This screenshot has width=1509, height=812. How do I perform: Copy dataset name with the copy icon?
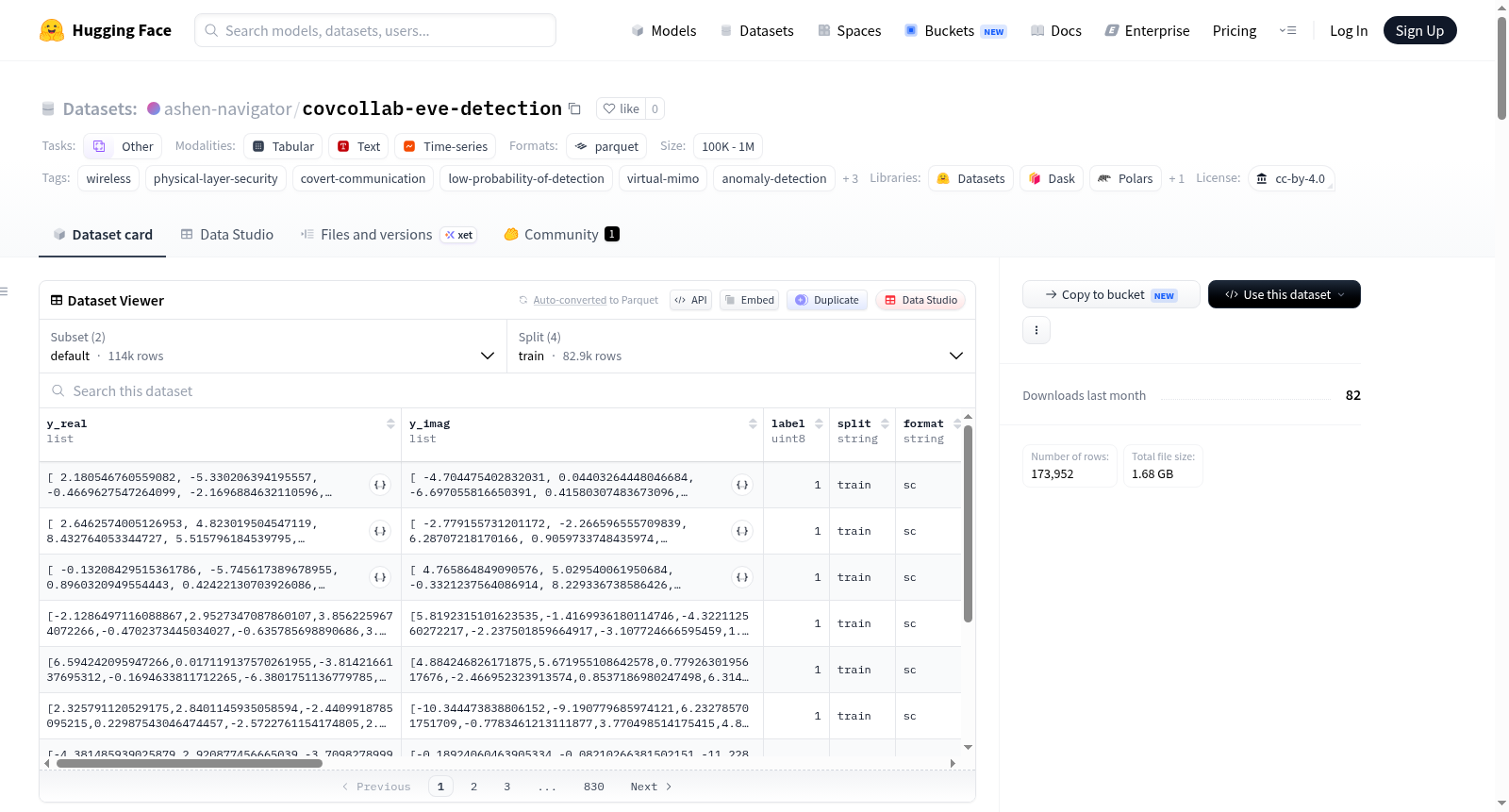click(x=574, y=109)
